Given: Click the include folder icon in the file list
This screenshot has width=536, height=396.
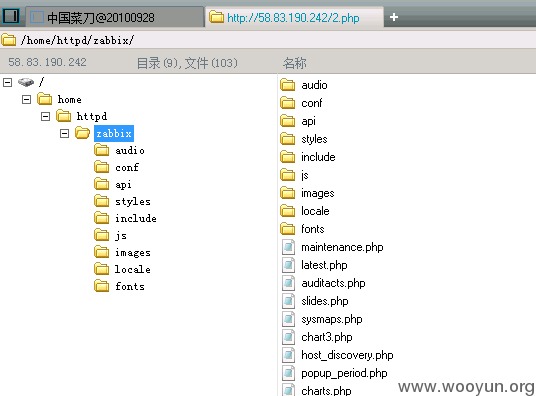Looking at the screenshot, I should click(x=287, y=157).
